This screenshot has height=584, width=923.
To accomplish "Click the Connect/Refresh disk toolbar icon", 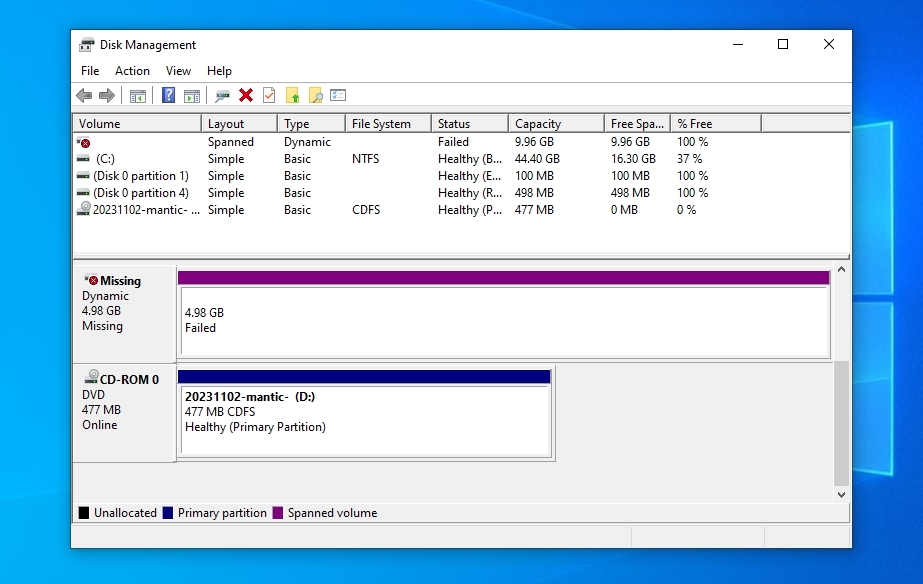I will [x=222, y=96].
